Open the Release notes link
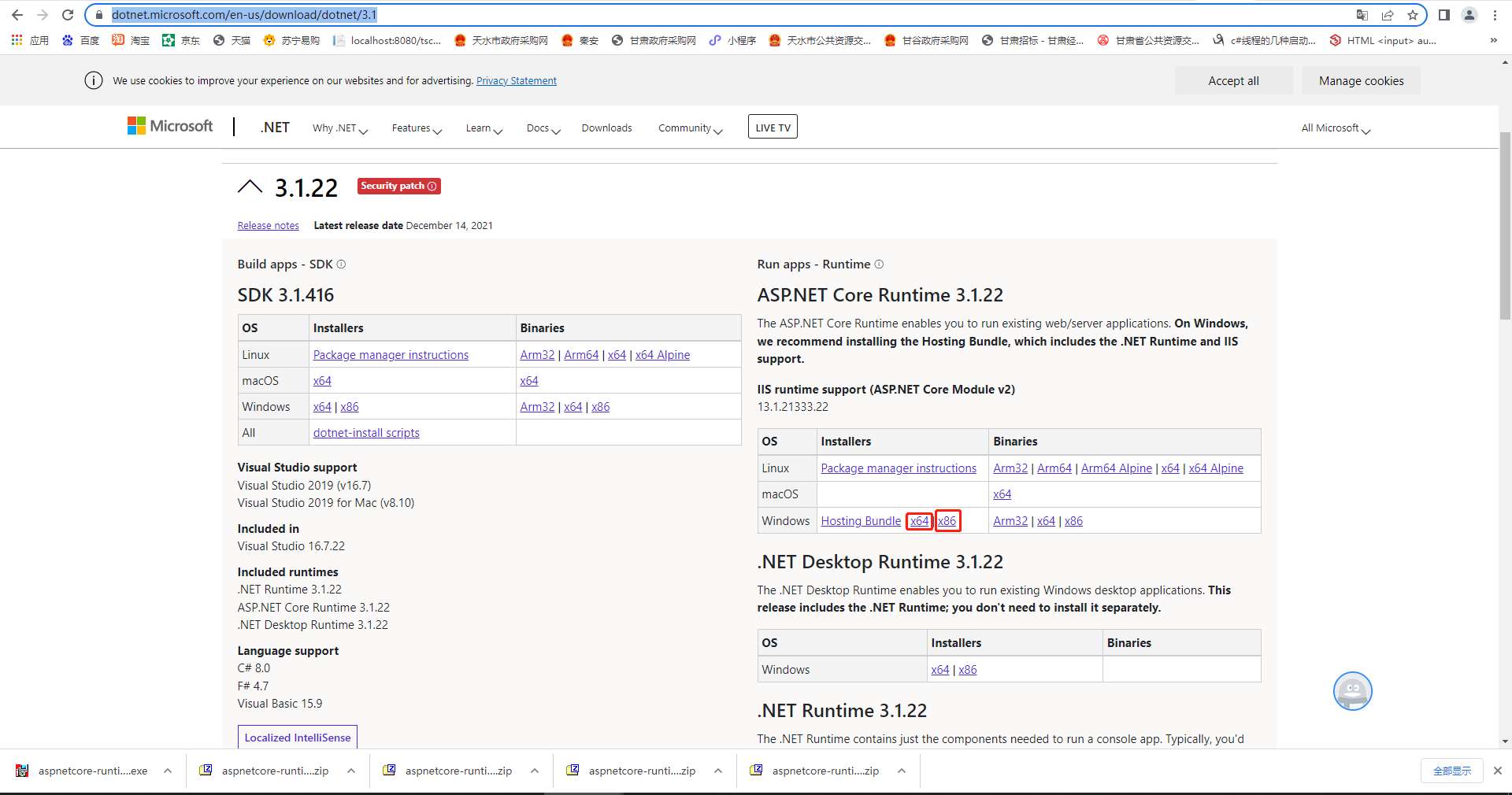This screenshot has height=795, width=1512. 268,225
